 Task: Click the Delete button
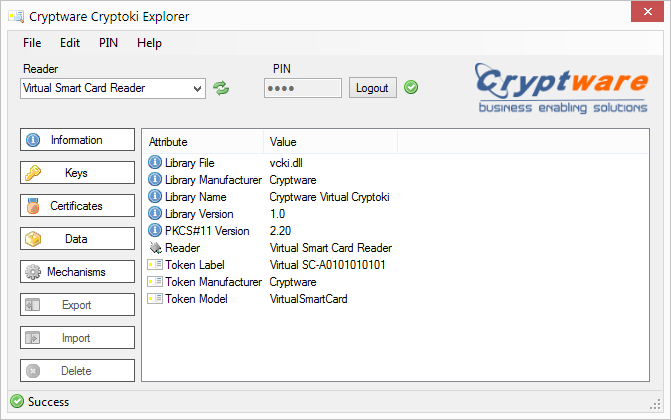tap(77, 370)
